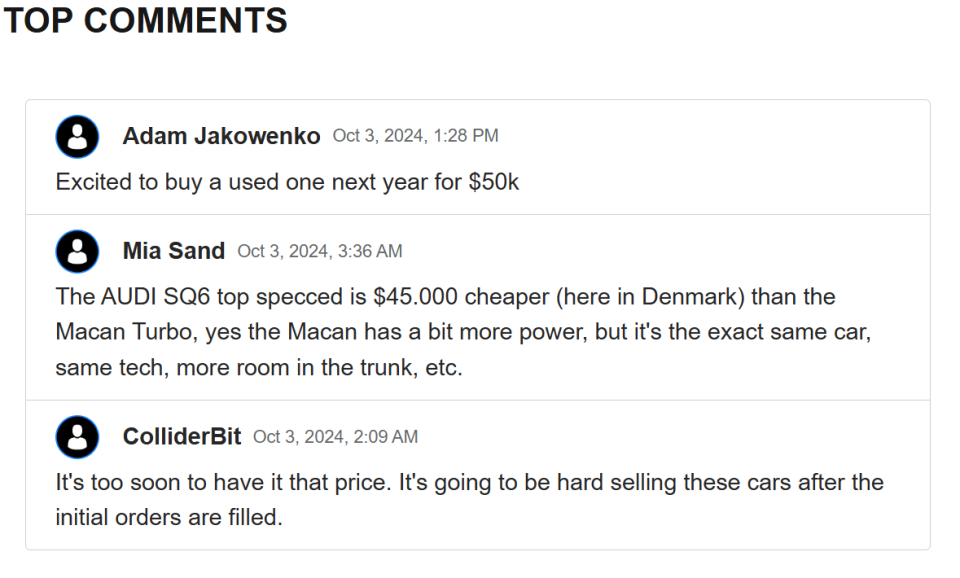Click '(here in Denmark)' in Mia's comment

click(x=650, y=297)
